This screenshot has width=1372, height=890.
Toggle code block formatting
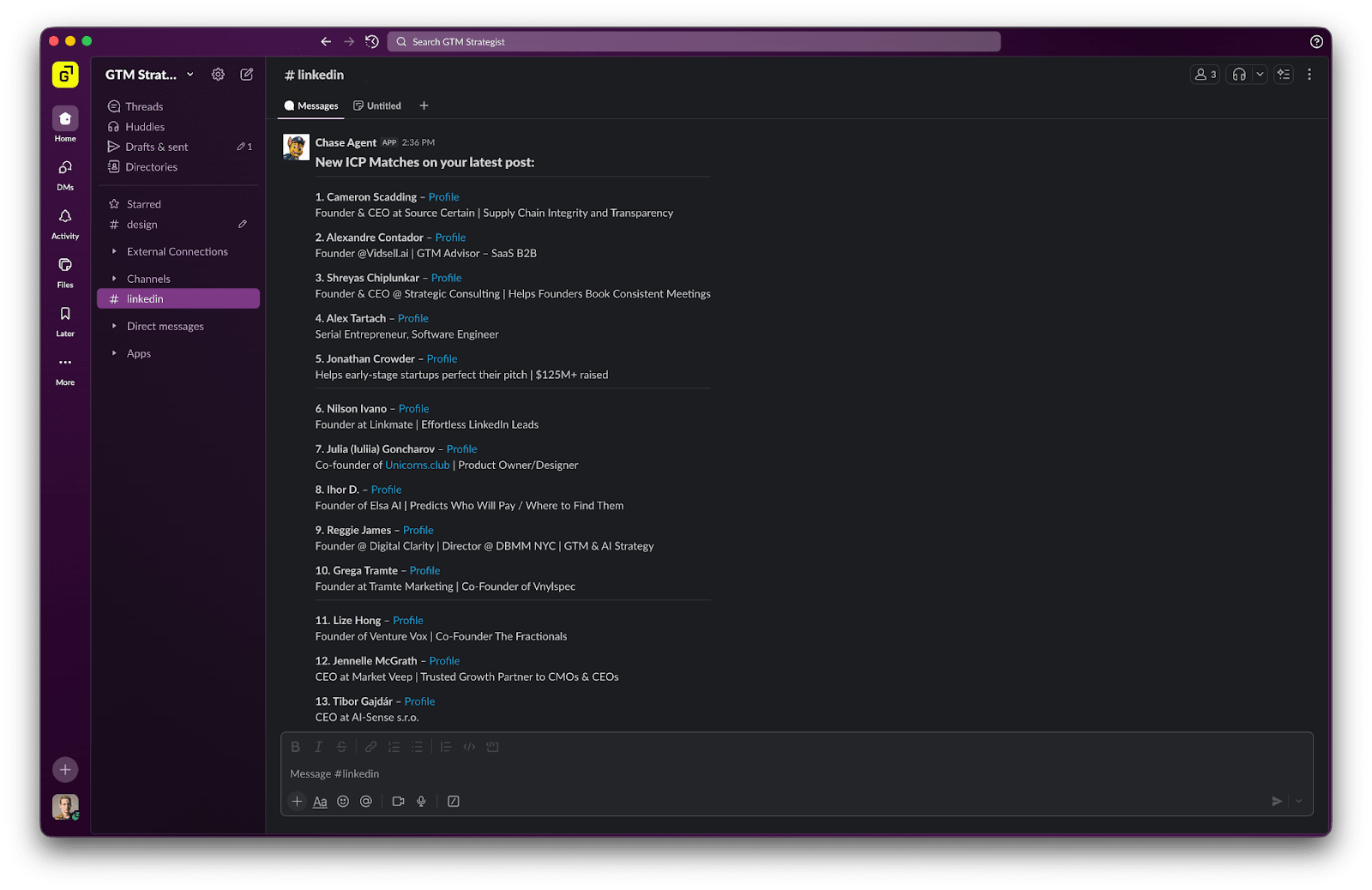tap(492, 747)
